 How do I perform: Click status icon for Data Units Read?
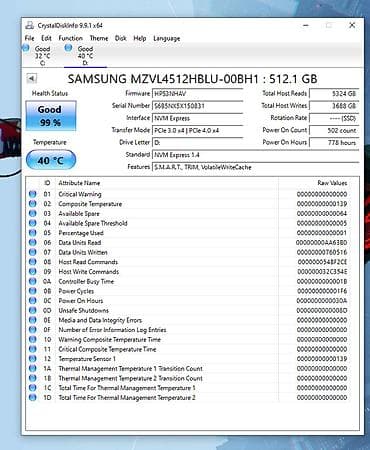click(32, 242)
